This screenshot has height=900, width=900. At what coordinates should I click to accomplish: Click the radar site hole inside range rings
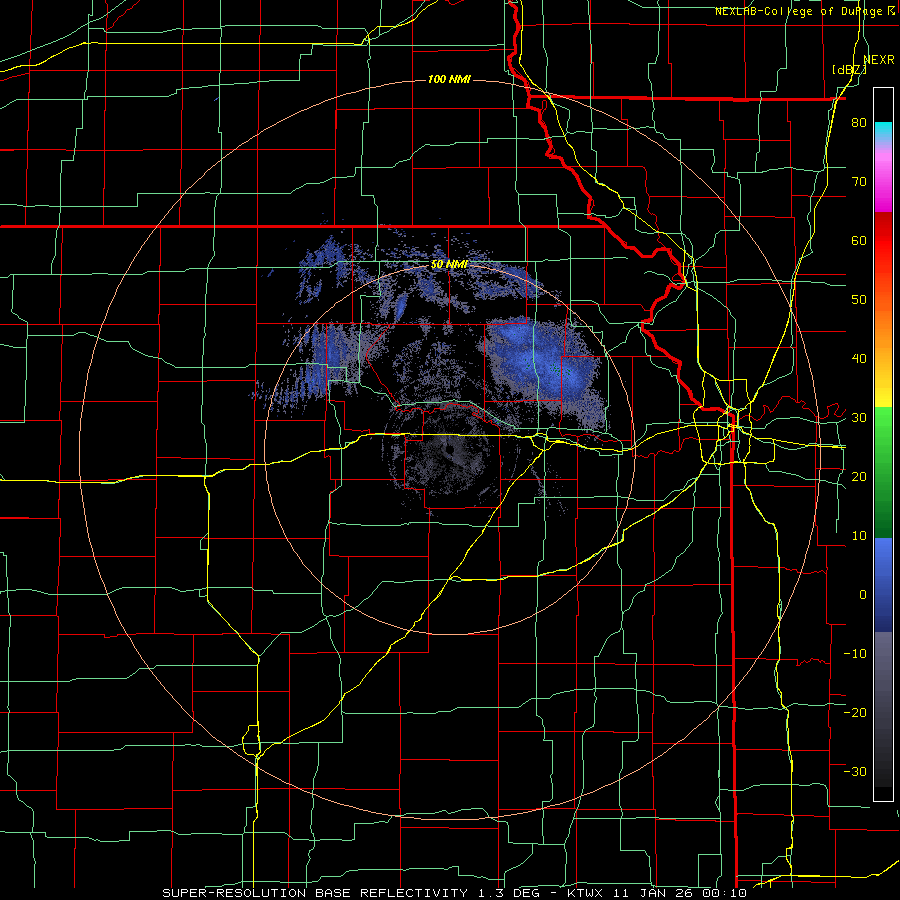pos(449,450)
